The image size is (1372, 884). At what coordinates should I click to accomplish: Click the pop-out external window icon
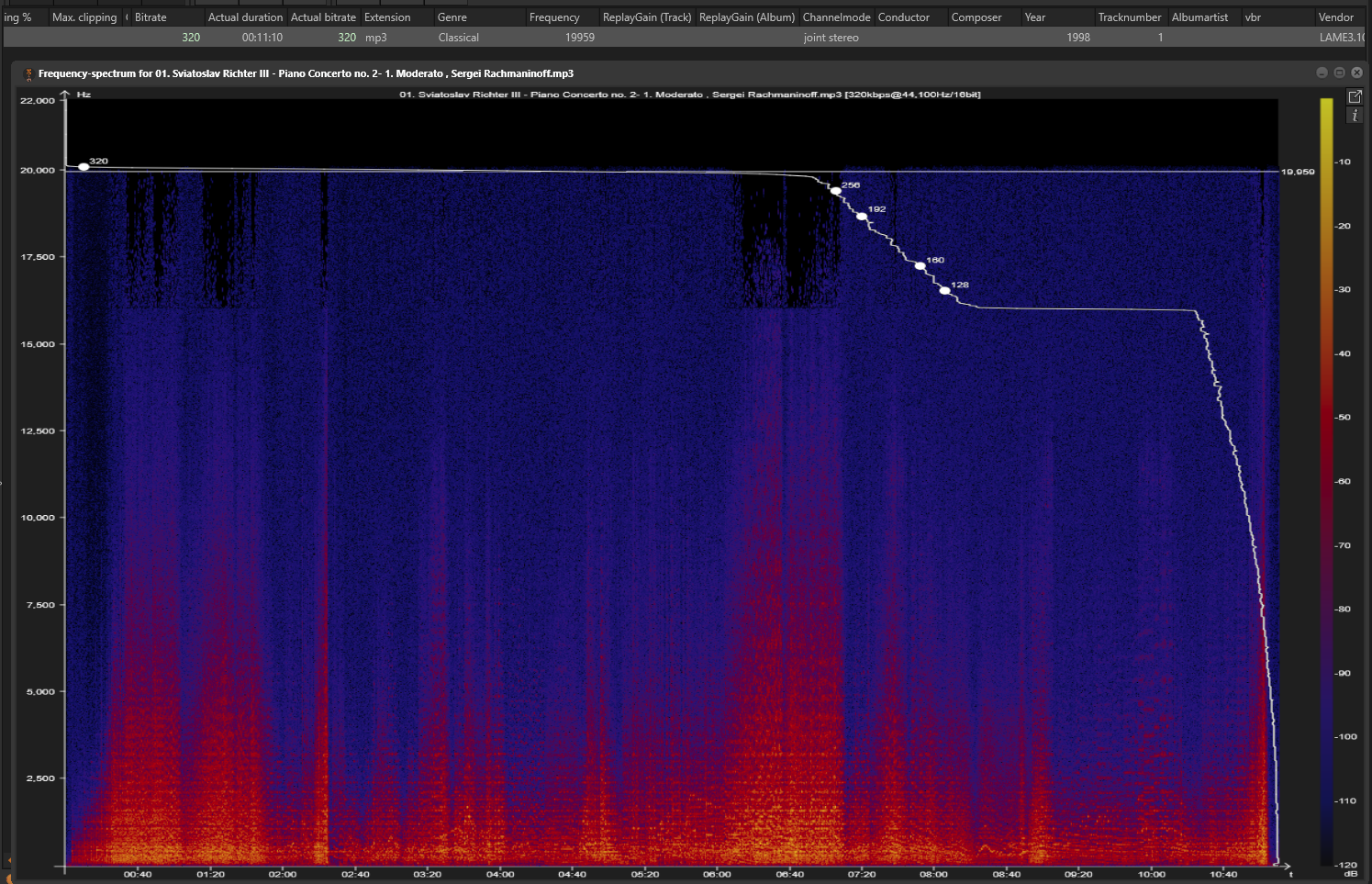1355,96
